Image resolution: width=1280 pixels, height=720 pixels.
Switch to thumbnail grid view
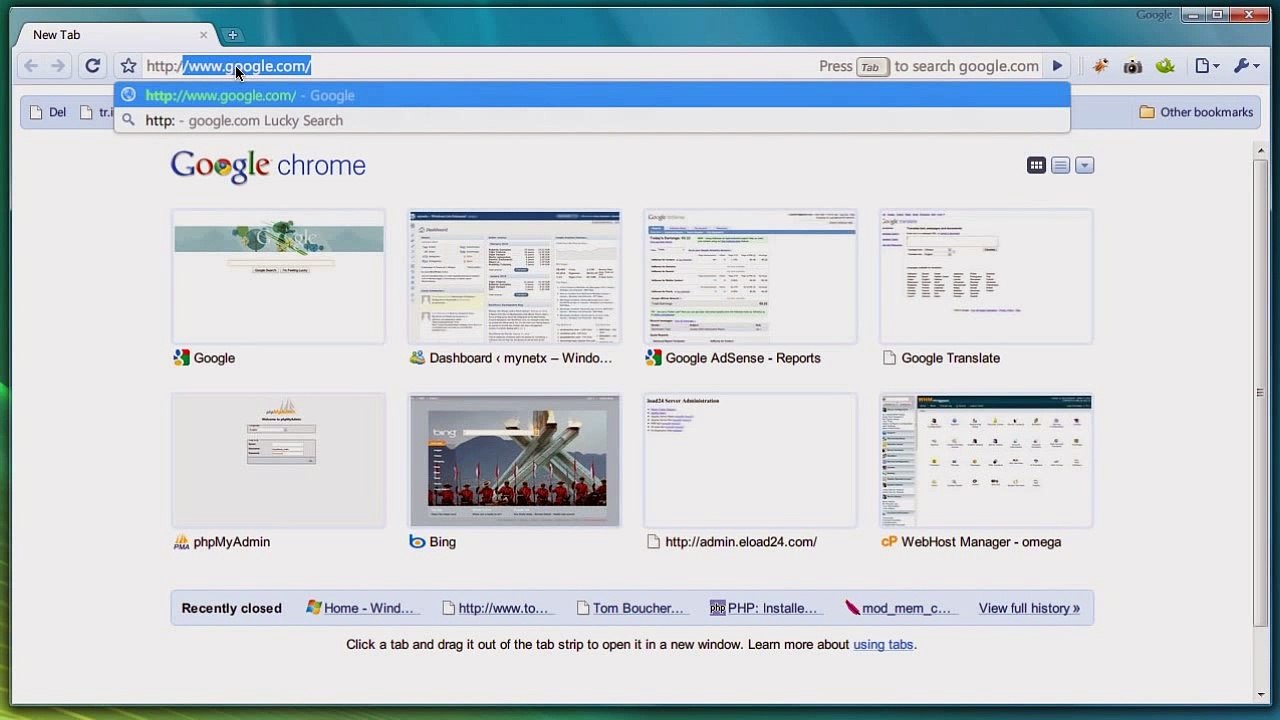coord(1037,165)
